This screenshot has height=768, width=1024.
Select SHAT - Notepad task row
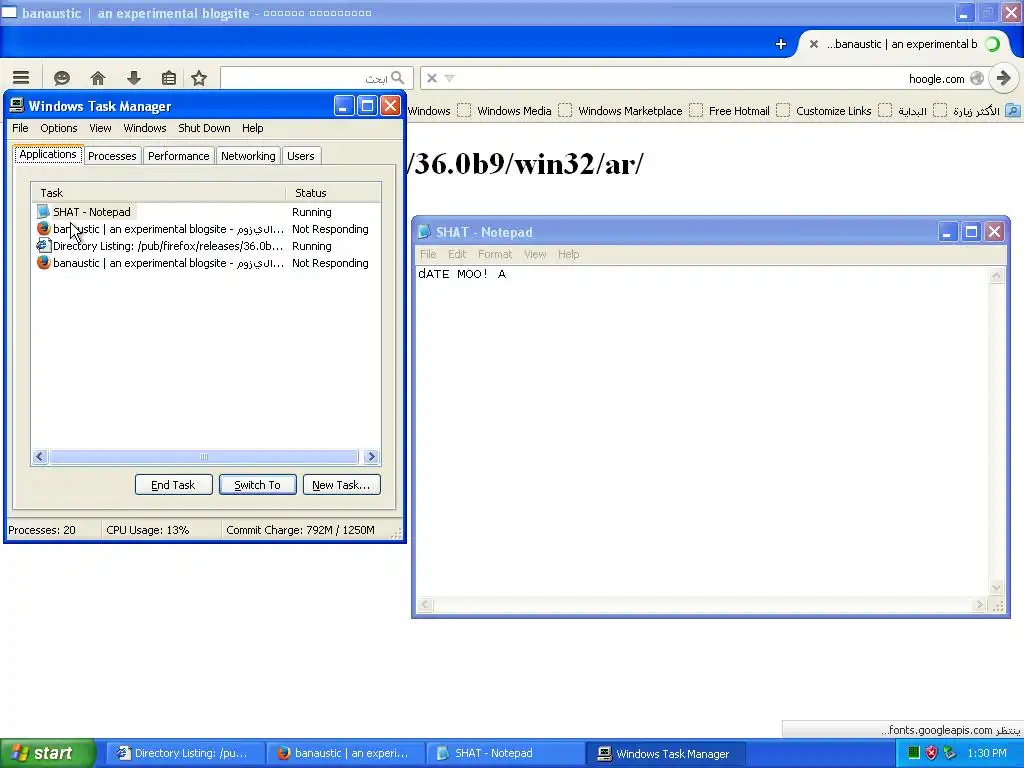[x=206, y=212]
